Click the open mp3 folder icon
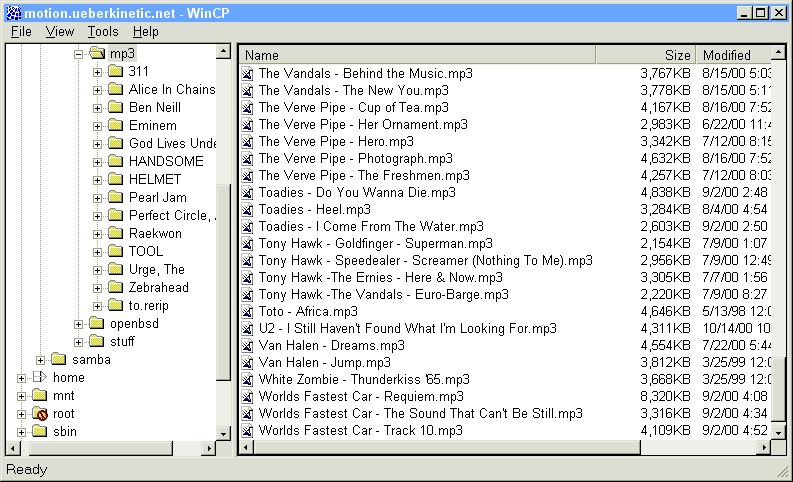The image size is (793, 482). pyautogui.click(x=96, y=54)
